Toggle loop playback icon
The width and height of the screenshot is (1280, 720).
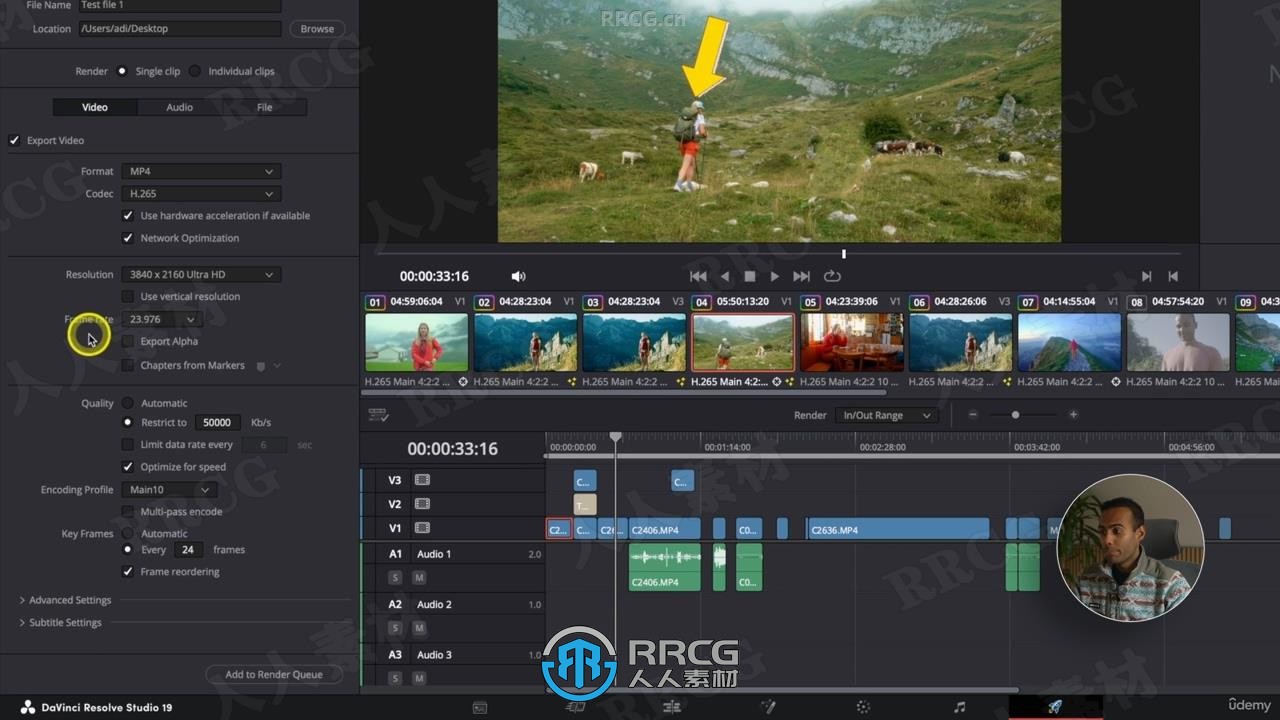point(831,276)
